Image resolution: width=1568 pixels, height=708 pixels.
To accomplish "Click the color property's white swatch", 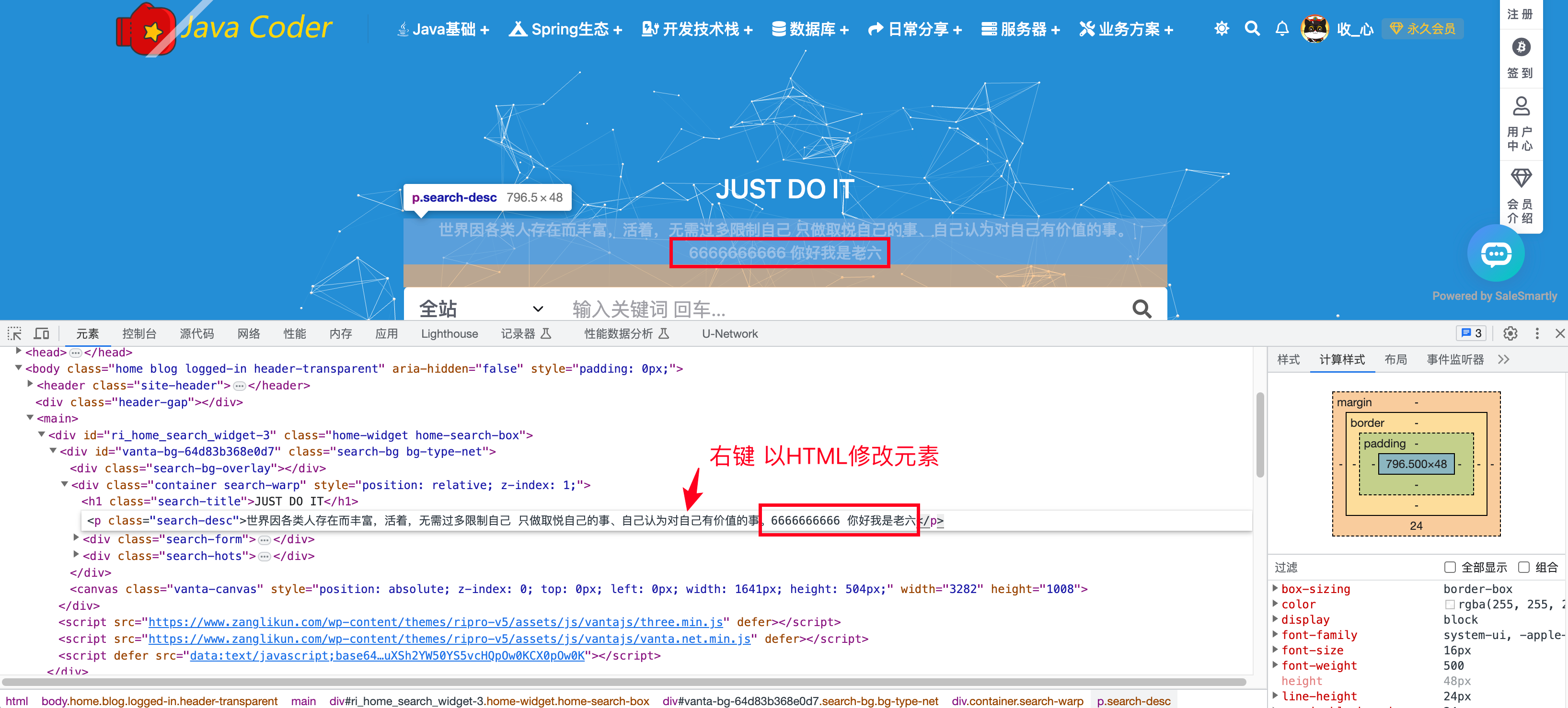I will point(1450,604).
